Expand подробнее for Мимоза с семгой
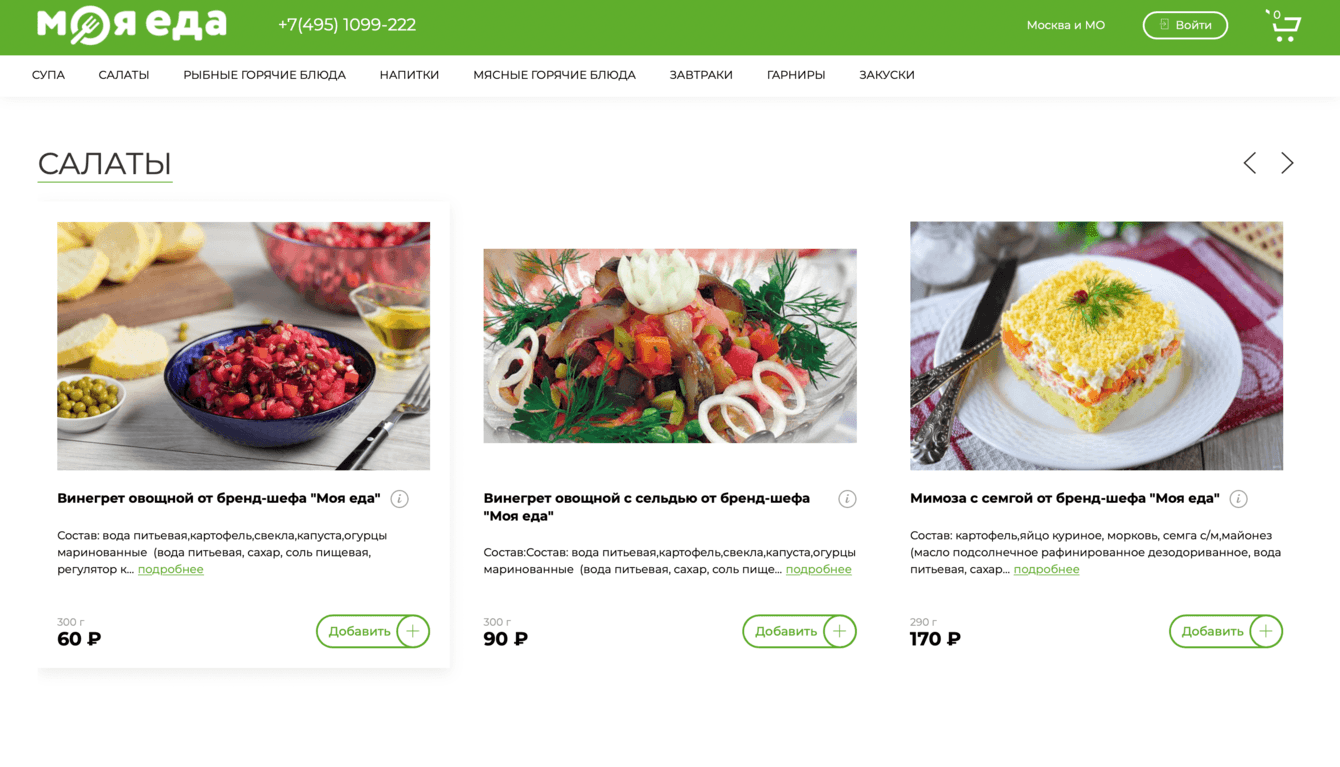 click(1046, 569)
